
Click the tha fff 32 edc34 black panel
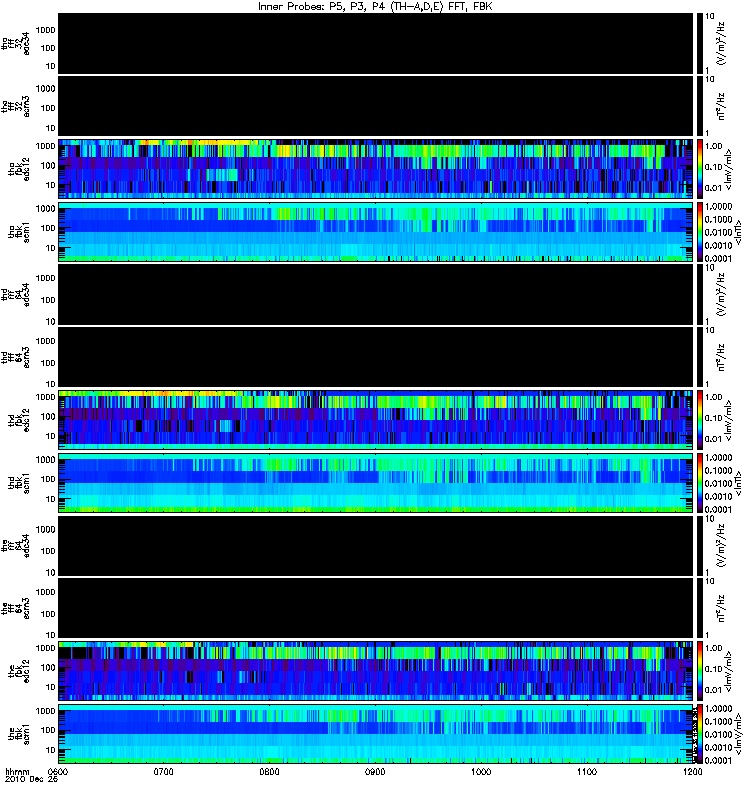(x=376, y=44)
